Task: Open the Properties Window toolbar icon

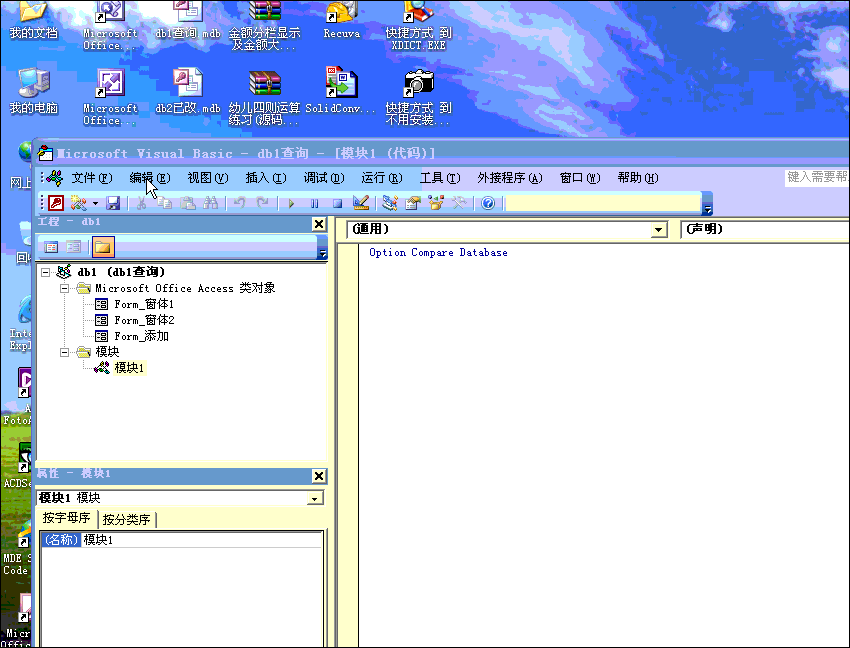Action: pyautogui.click(x=413, y=203)
